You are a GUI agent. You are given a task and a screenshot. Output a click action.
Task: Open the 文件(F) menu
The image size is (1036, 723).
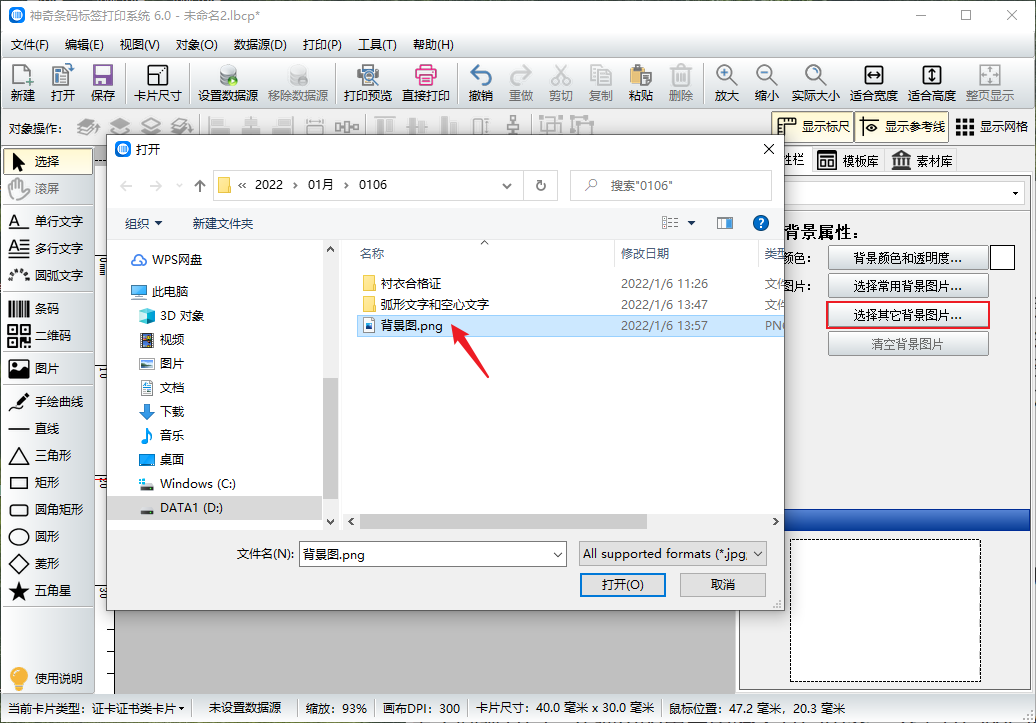click(30, 45)
